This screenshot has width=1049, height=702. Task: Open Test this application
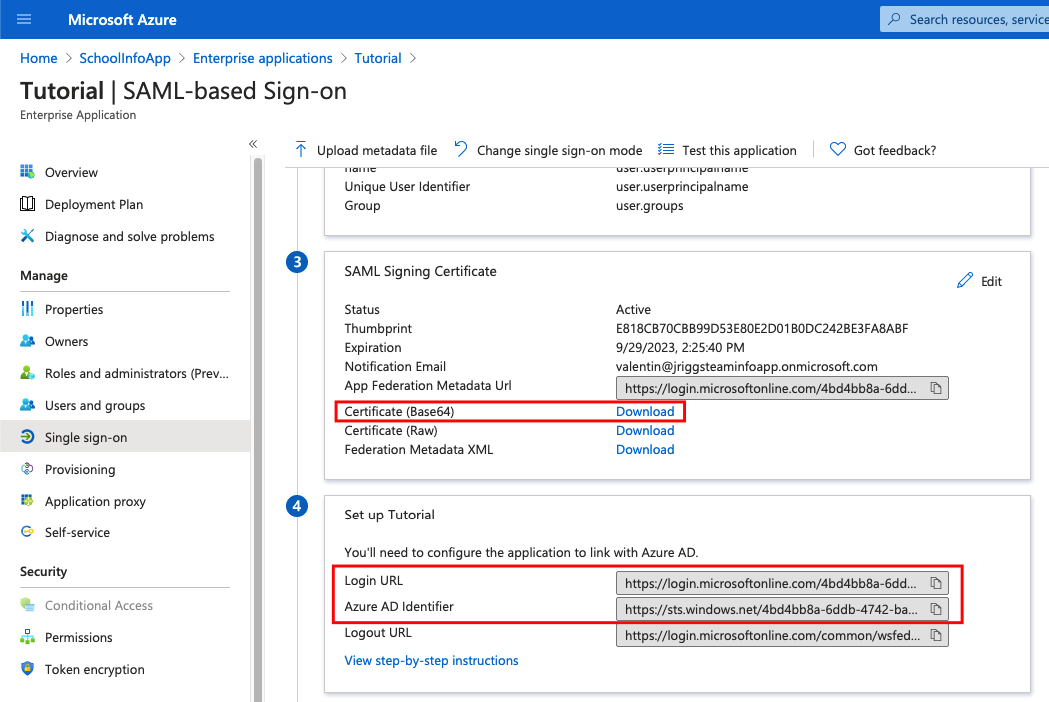coord(727,150)
